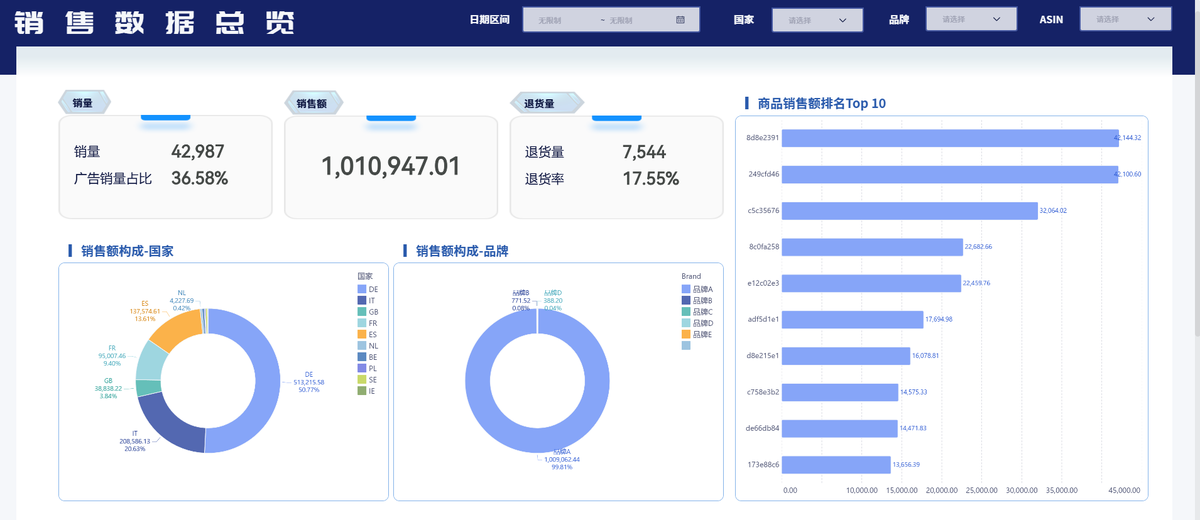This screenshot has width=1200, height=520.
Task: Click the bar for product d8e215e1
Action: 846,356
